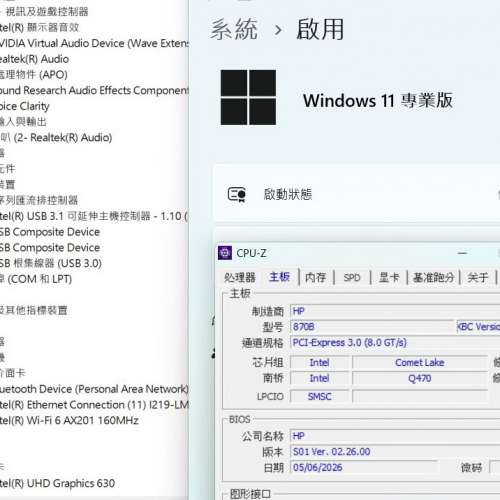
Task: Select the 主板 tab in CPU-Z
Action: (279, 277)
